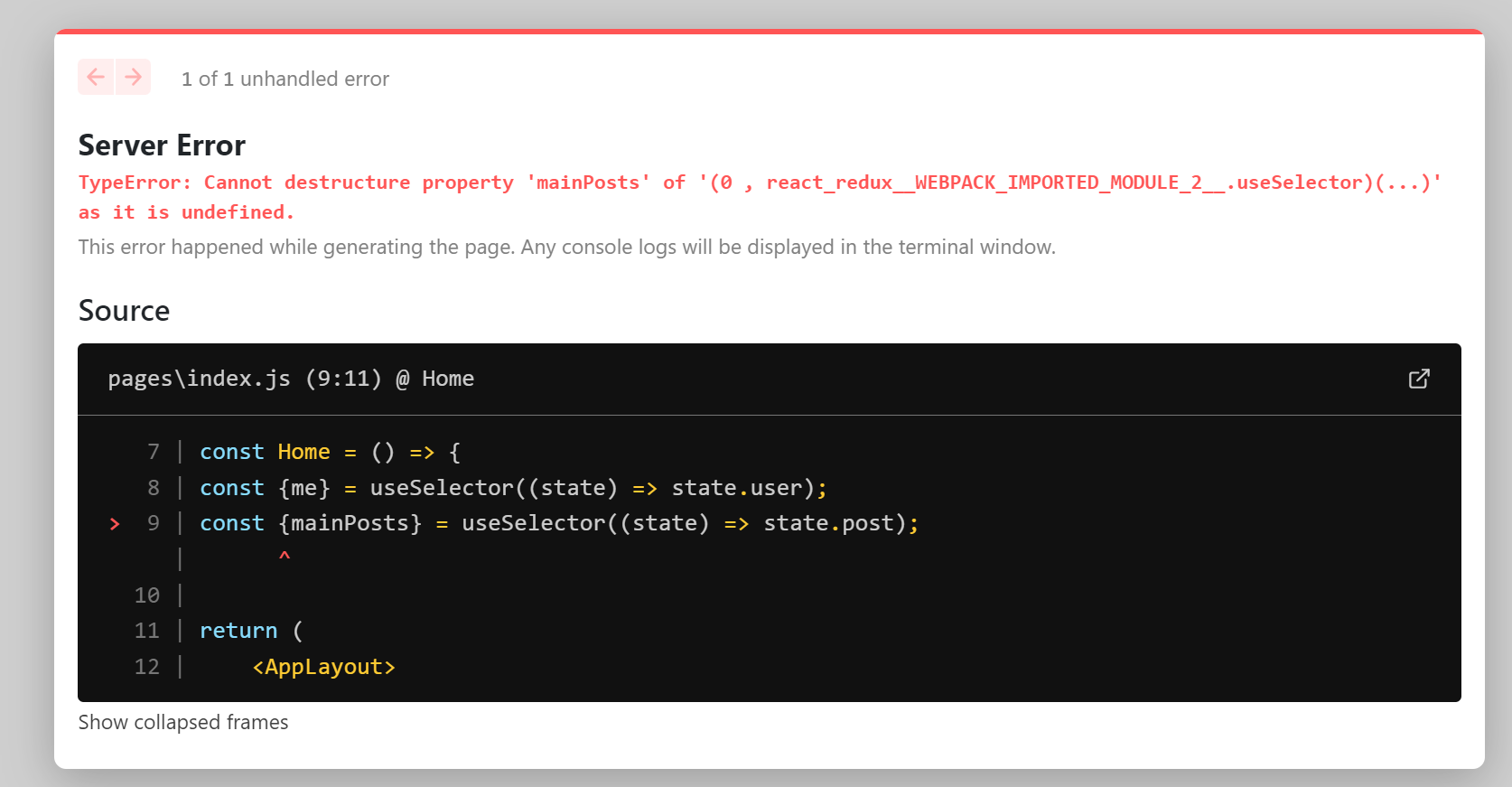Click the '1 of 1 unhandled error' counter
1512x787 pixels.
pyautogui.click(x=285, y=80)
